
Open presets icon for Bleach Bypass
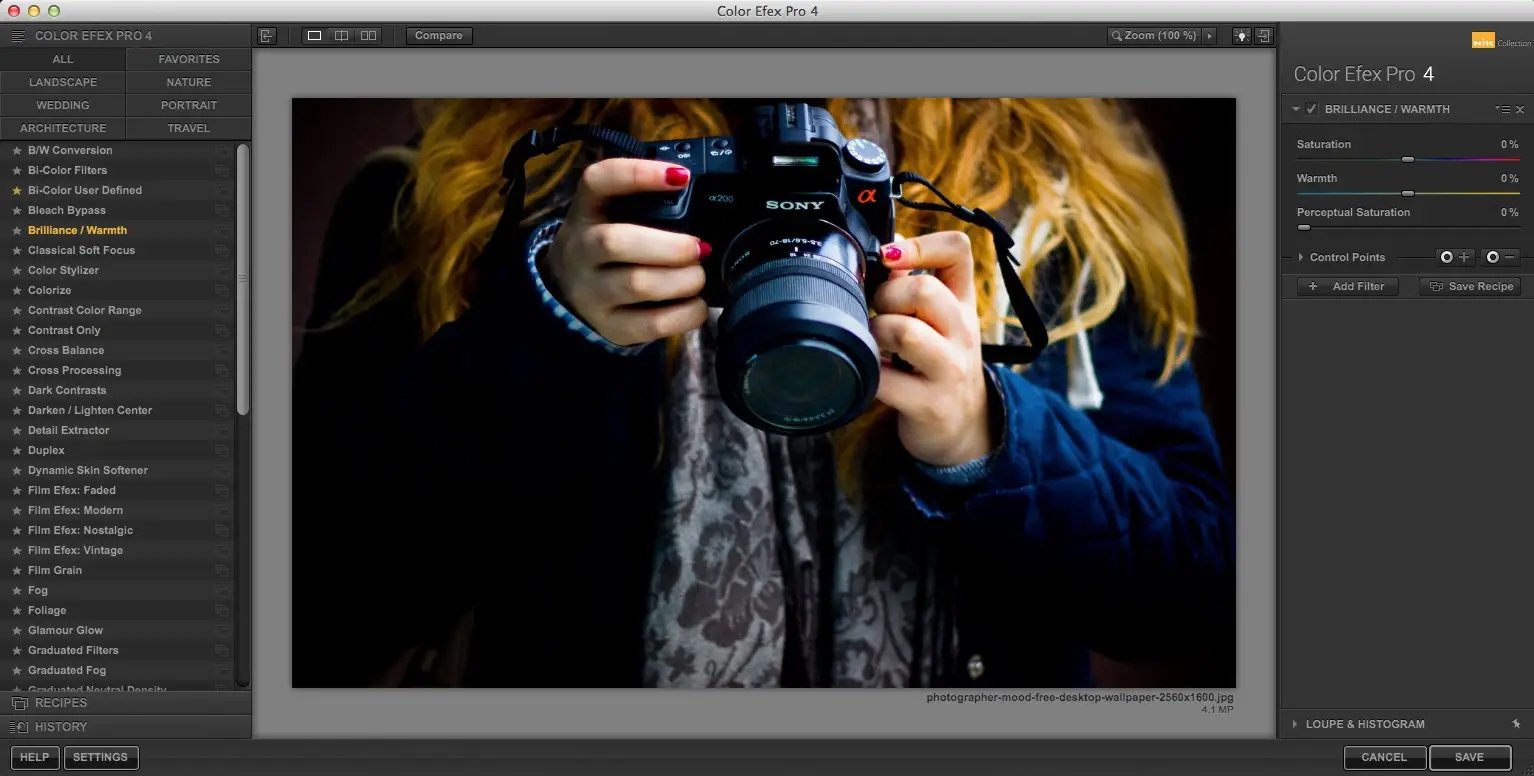(221, 210)
